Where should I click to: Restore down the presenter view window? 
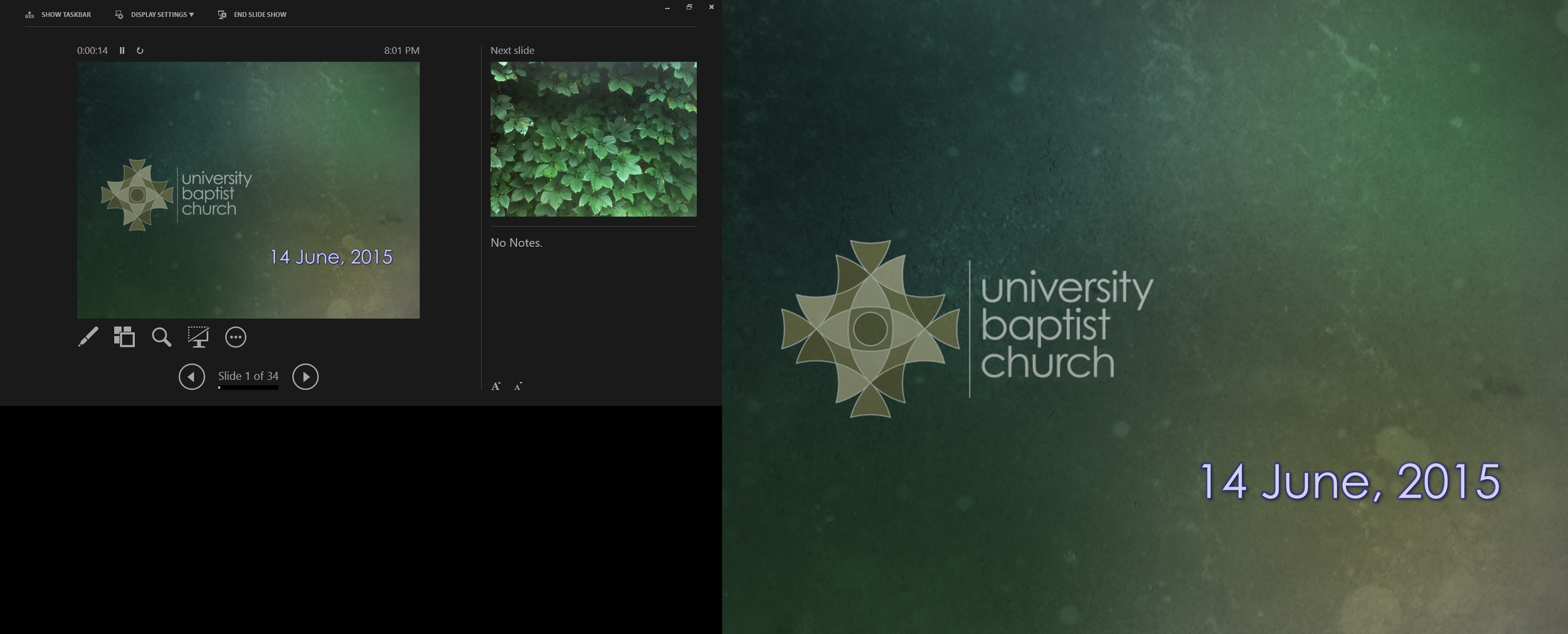(689, 8)
